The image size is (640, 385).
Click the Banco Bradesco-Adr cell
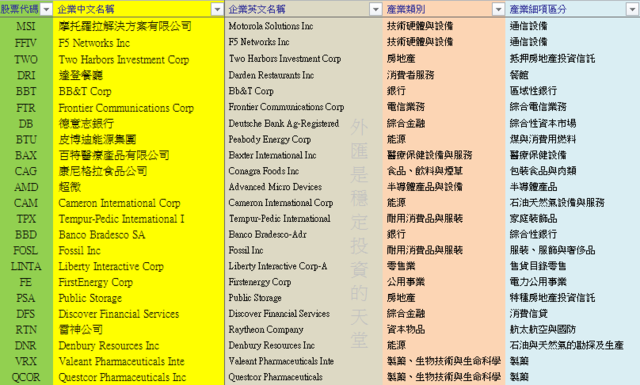[x=304, y=235]
